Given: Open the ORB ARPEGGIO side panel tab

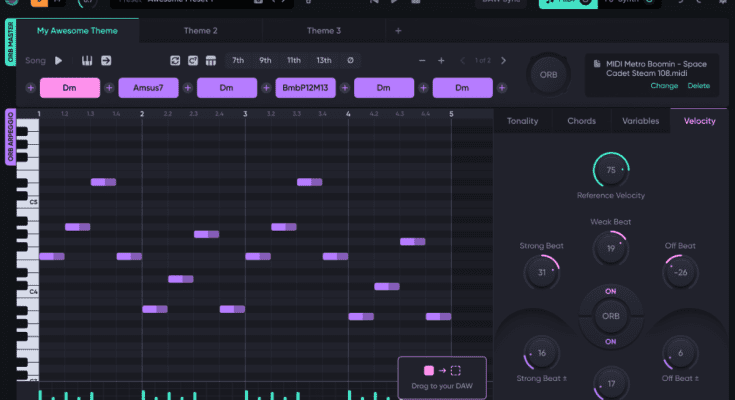Looking at the screenshot, I should click(11, 136).
